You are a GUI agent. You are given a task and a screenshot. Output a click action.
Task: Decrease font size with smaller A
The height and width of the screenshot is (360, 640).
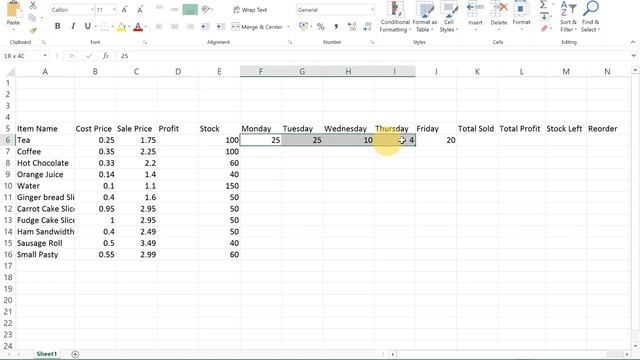coord(140,9)
